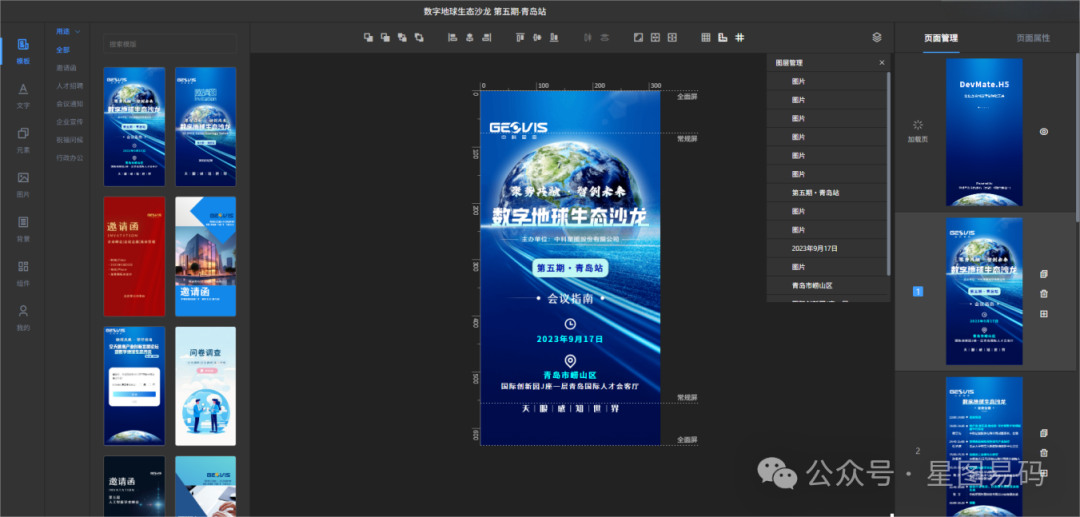
Task: Align selection to the left edge
Action: coord(453,37)
